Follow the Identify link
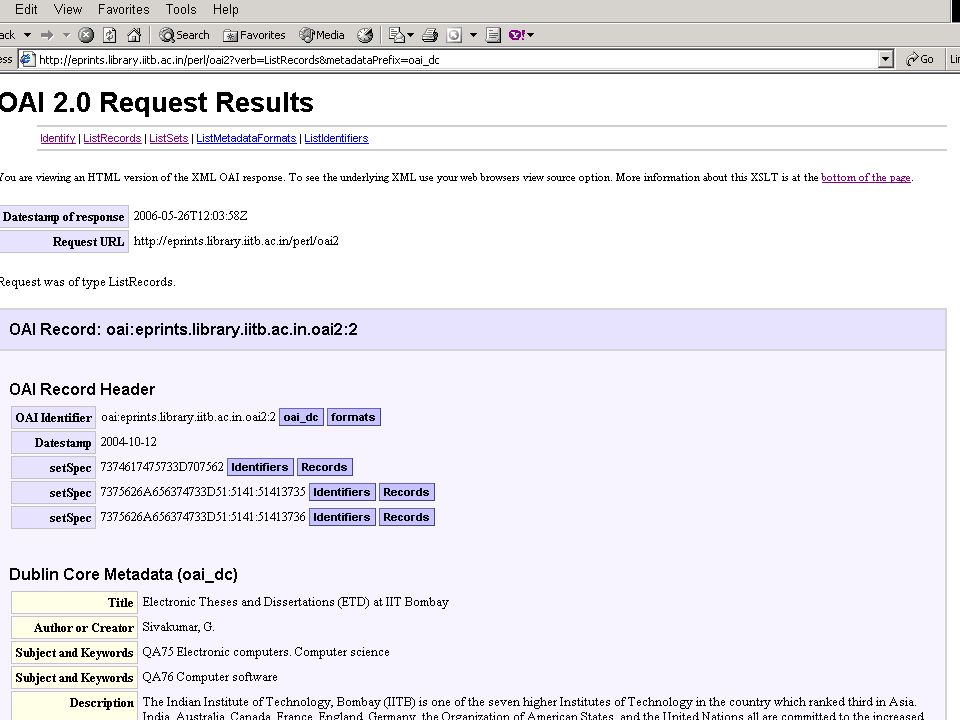The height and width of the screenshot is (720, 960). pyautogui.click(x=58, y=138)
